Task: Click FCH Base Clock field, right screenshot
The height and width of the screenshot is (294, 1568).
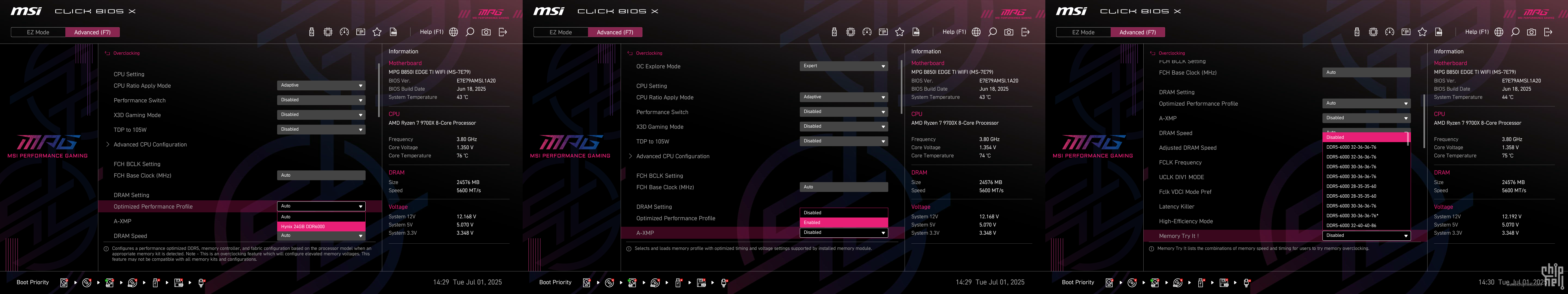Action: (1367, 72)
